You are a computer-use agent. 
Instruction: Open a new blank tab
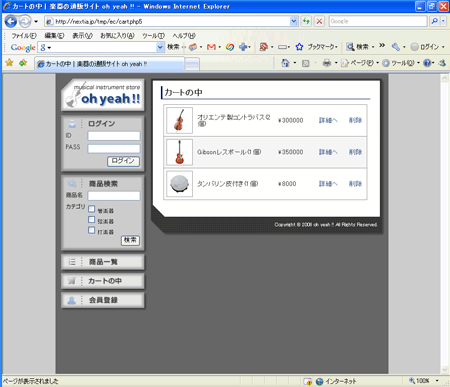192,64
